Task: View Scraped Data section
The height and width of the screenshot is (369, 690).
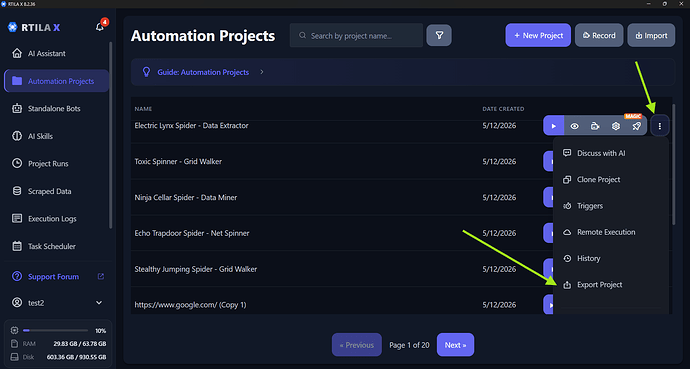Action: tap(56, 191)
